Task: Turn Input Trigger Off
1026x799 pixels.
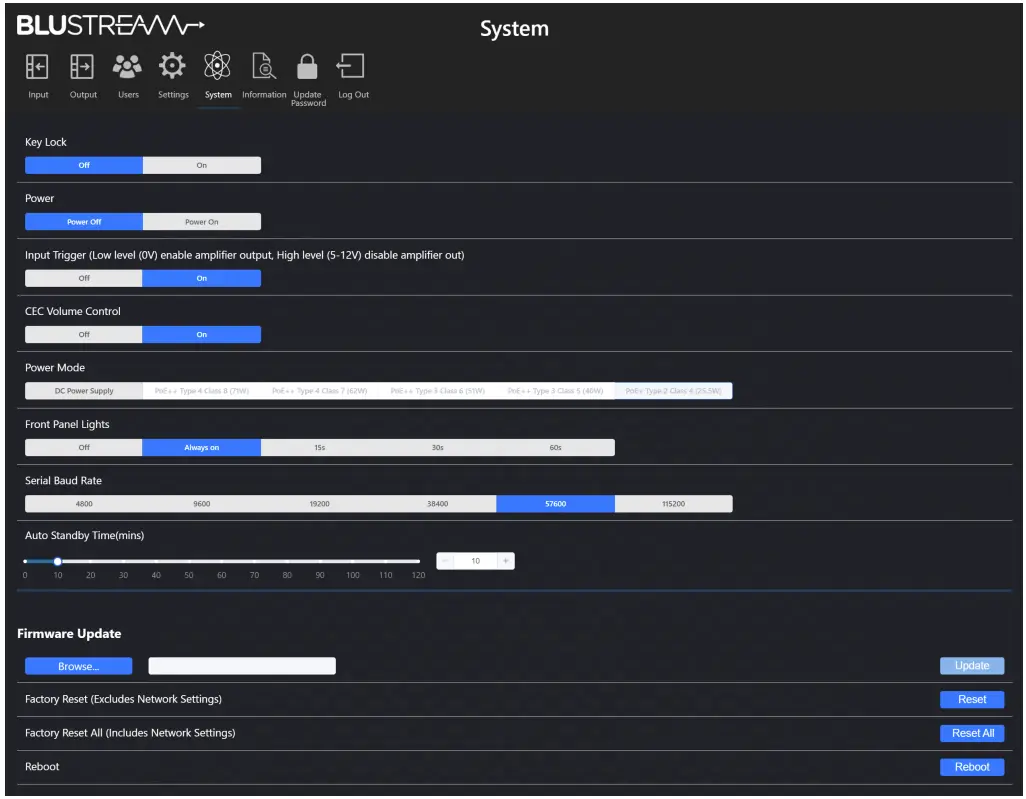Action: tap(84, 278)
